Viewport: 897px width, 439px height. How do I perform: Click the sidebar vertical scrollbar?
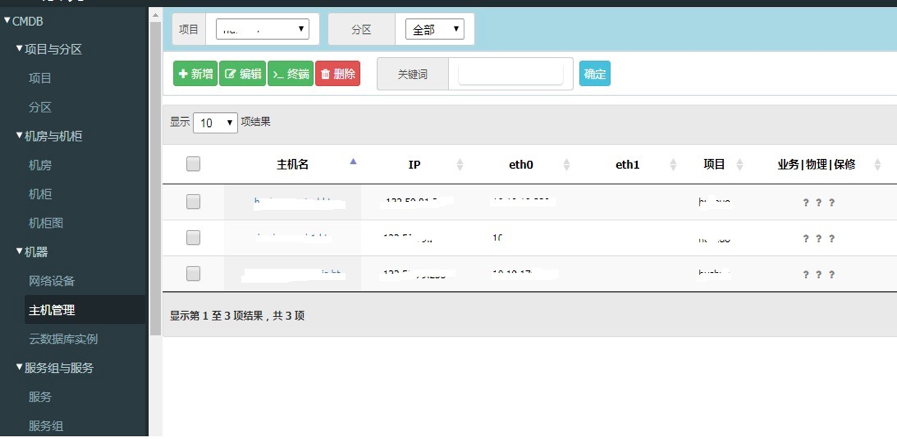[155, 177]
